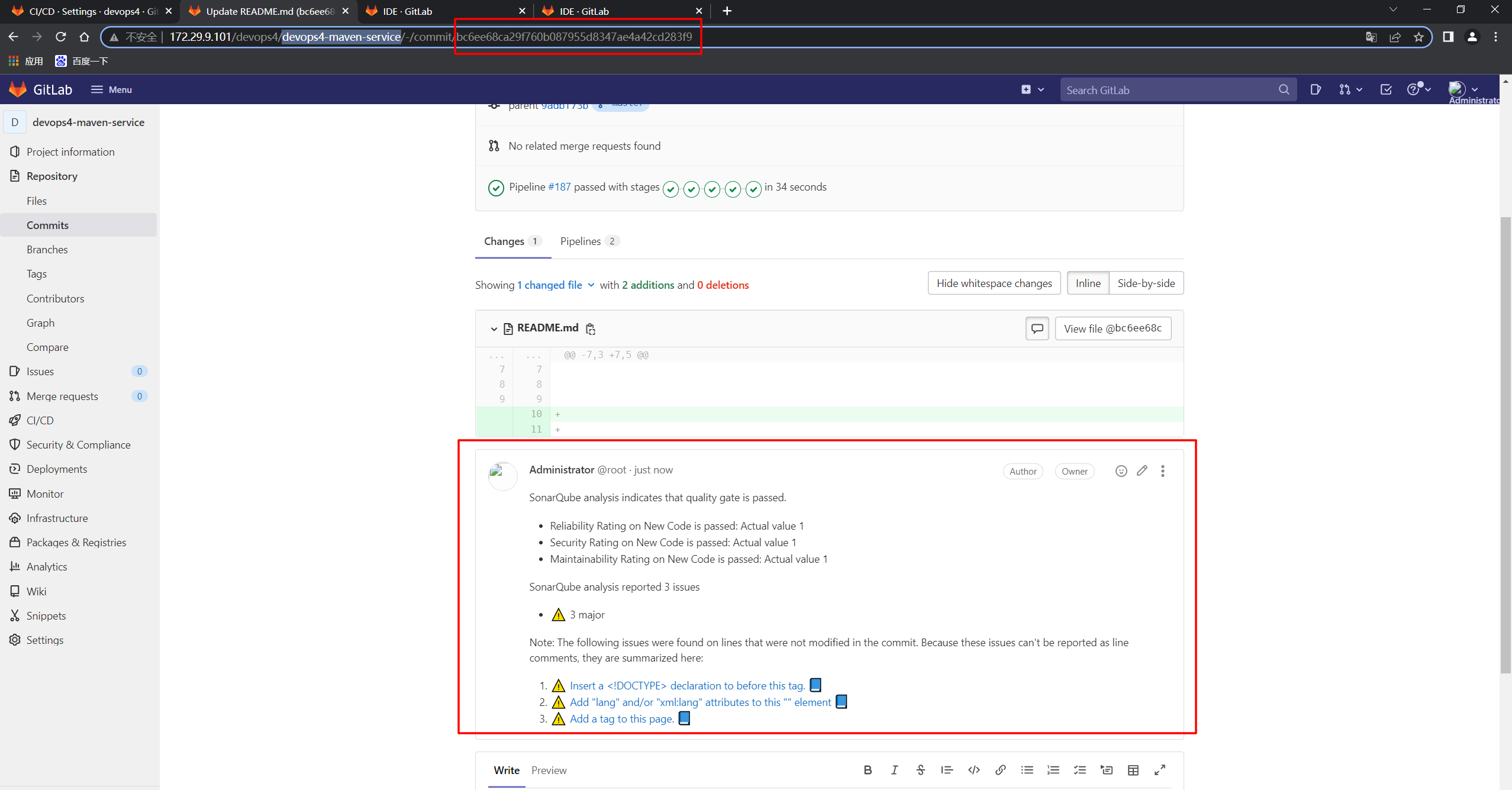Insert a link in comment editor
This screenshot has width=1512, height=790.
pyautogui.click(x=1000, y=769)
